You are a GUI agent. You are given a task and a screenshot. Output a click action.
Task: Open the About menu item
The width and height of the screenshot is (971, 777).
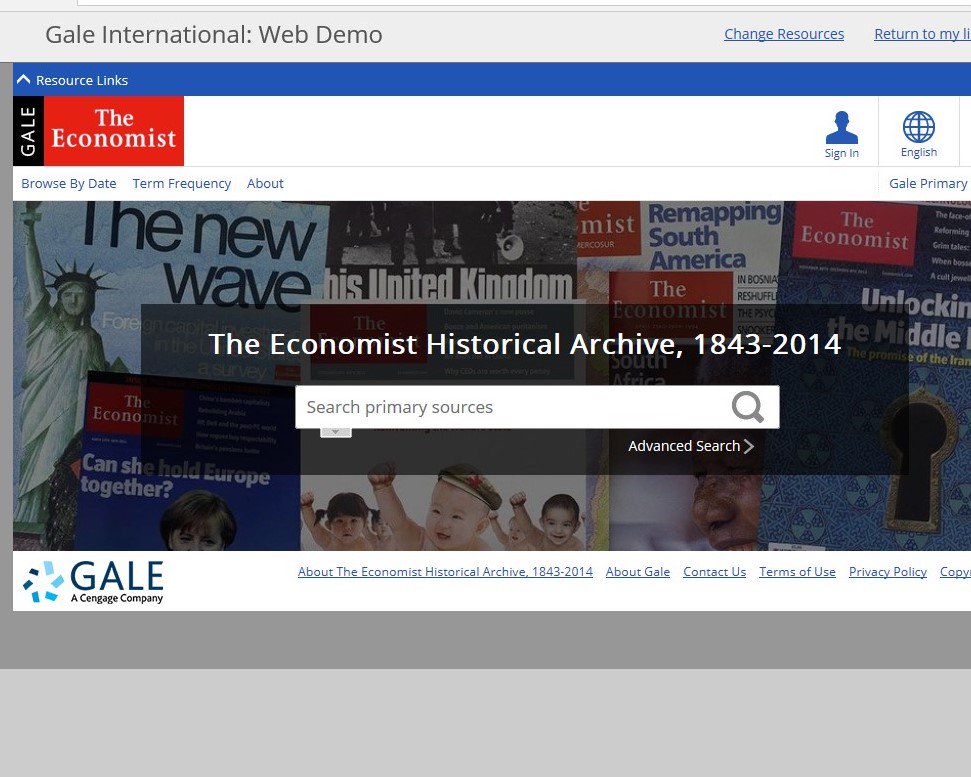coord(265,183)
